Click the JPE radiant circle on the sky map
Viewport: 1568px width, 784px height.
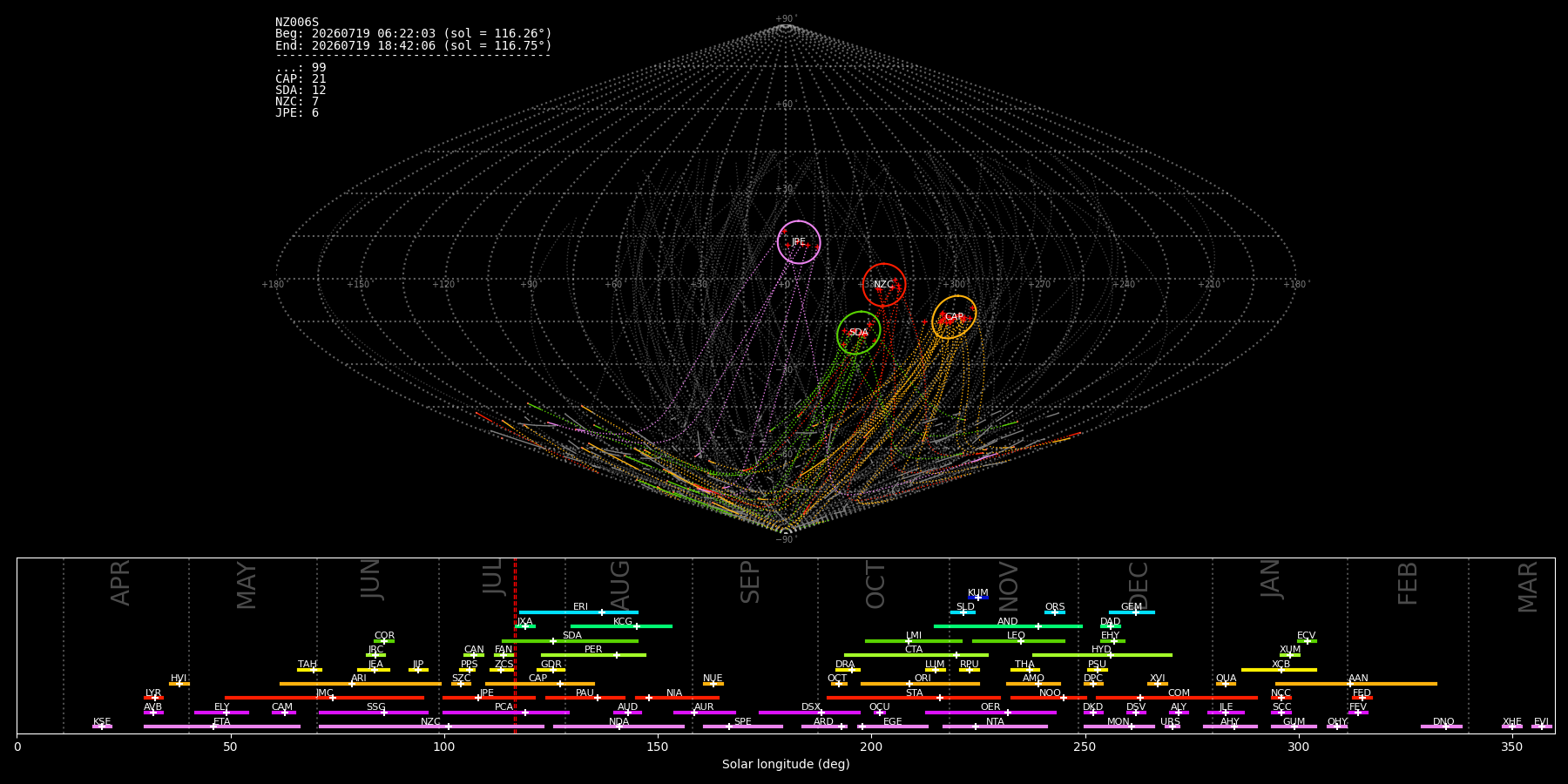799,242
